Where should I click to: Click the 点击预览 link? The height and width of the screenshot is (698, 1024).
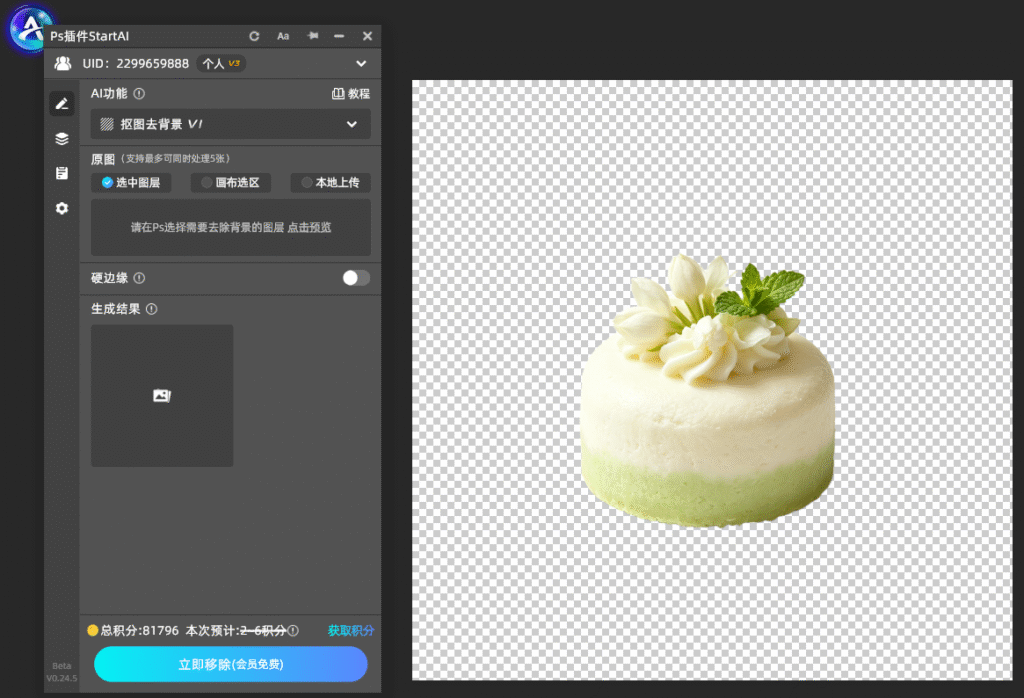(x=310, y=227)
